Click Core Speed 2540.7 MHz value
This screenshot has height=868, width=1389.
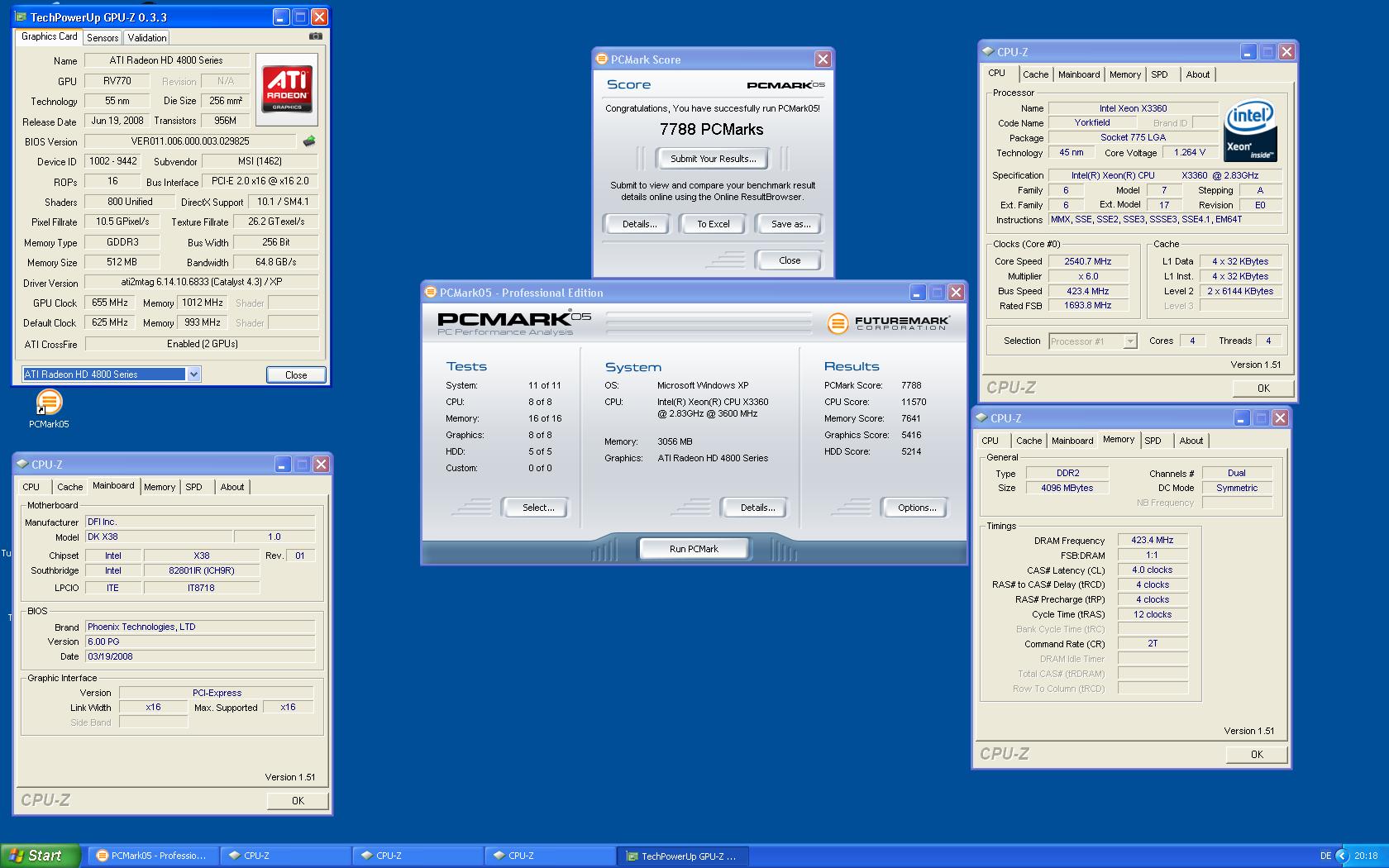click(x=1087, y=261)
